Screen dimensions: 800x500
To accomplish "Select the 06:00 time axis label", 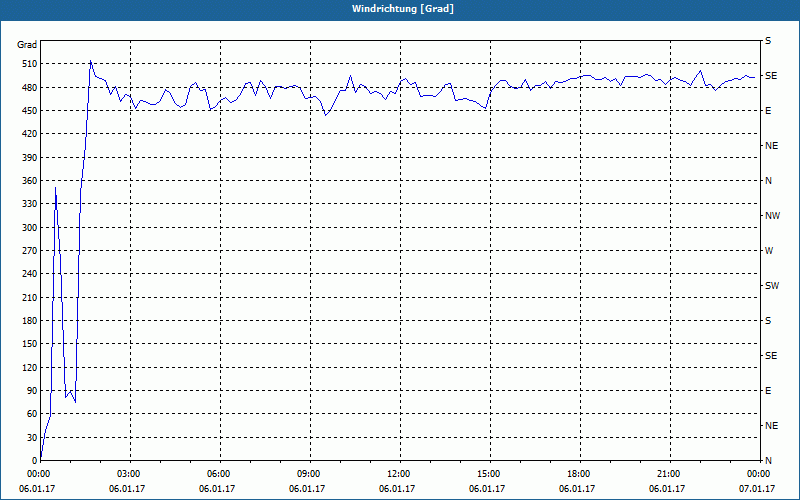I will coord(218,474).
